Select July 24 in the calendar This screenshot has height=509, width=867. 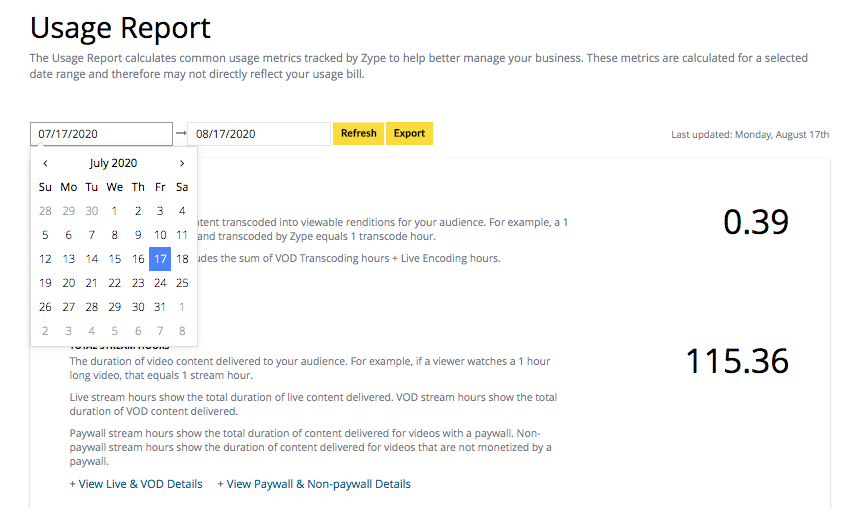160,283
